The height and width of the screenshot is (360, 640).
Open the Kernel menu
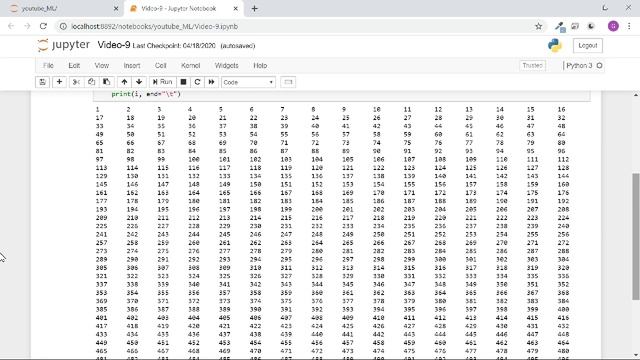click(x=190, y=66)
